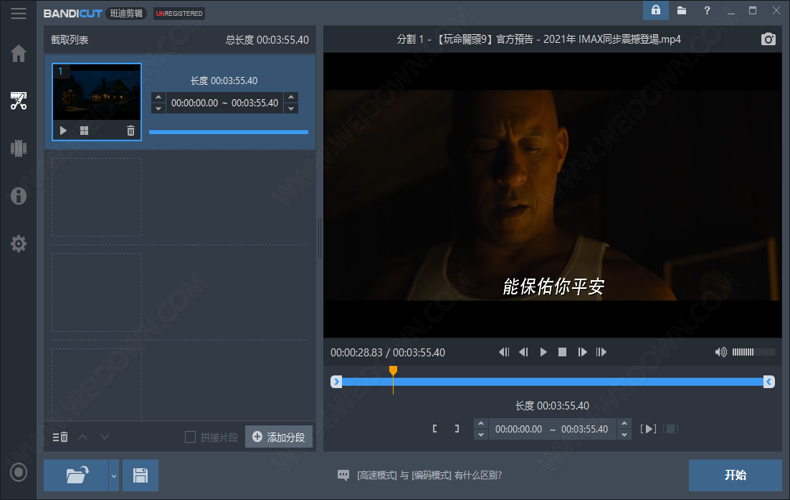This screenshot has width=790, height=500.
Task: Adjust the volume level slider
Action: (753, 352)
